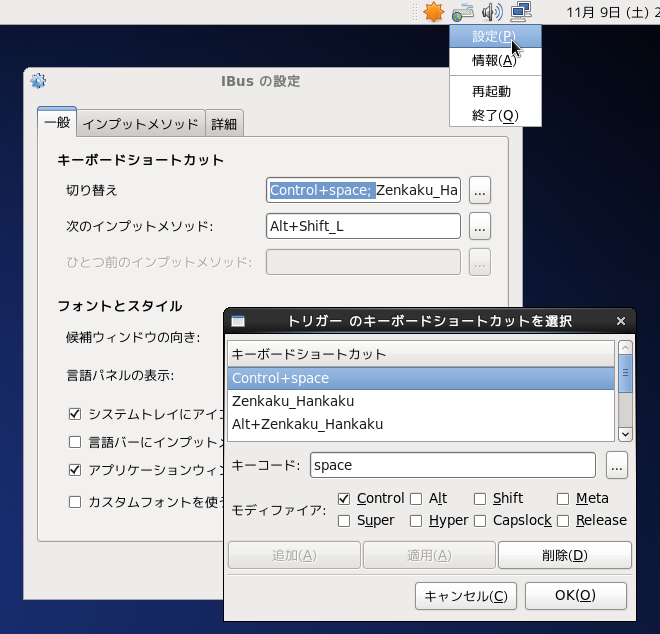Click the shortcut list scrollbar down arrow
660x634 pixels.
click(625, 434)
